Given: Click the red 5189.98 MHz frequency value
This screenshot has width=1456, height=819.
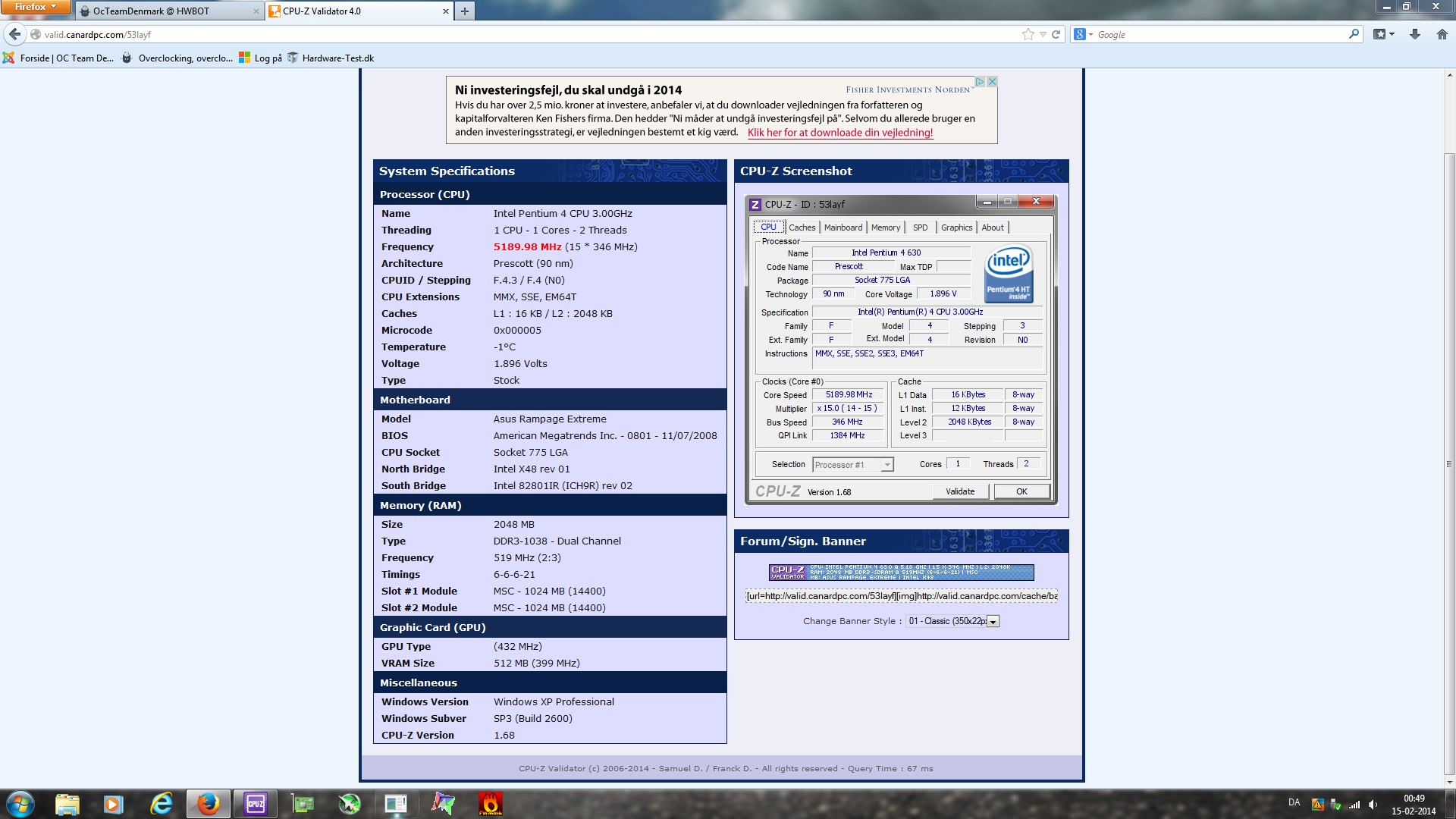Looking at the screenshot, I should point(527,246).
